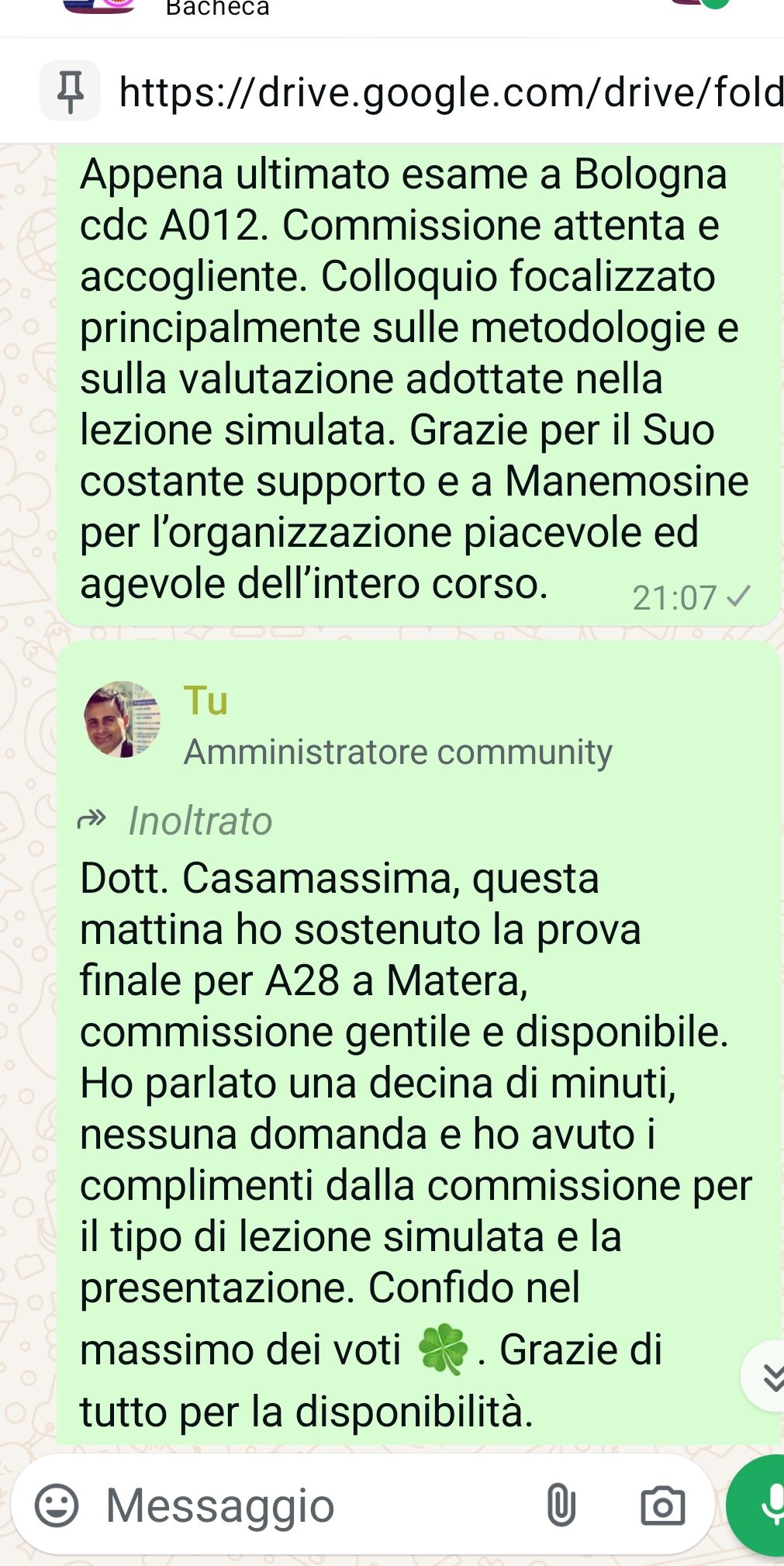Tap the group avatar at top left
The width and height of the screenshot is (784, 1566).
click(x=99, y=6)
